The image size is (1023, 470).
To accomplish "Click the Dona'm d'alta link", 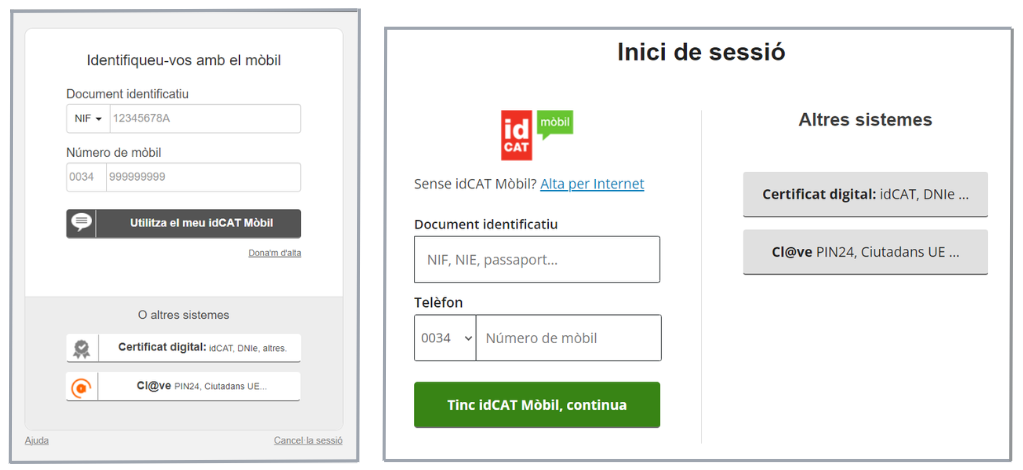I will click(x=275, y=253).
